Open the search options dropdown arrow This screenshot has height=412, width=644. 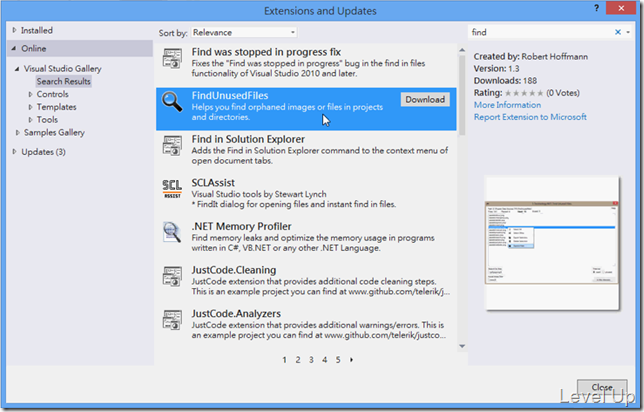[x=628, y=32]
